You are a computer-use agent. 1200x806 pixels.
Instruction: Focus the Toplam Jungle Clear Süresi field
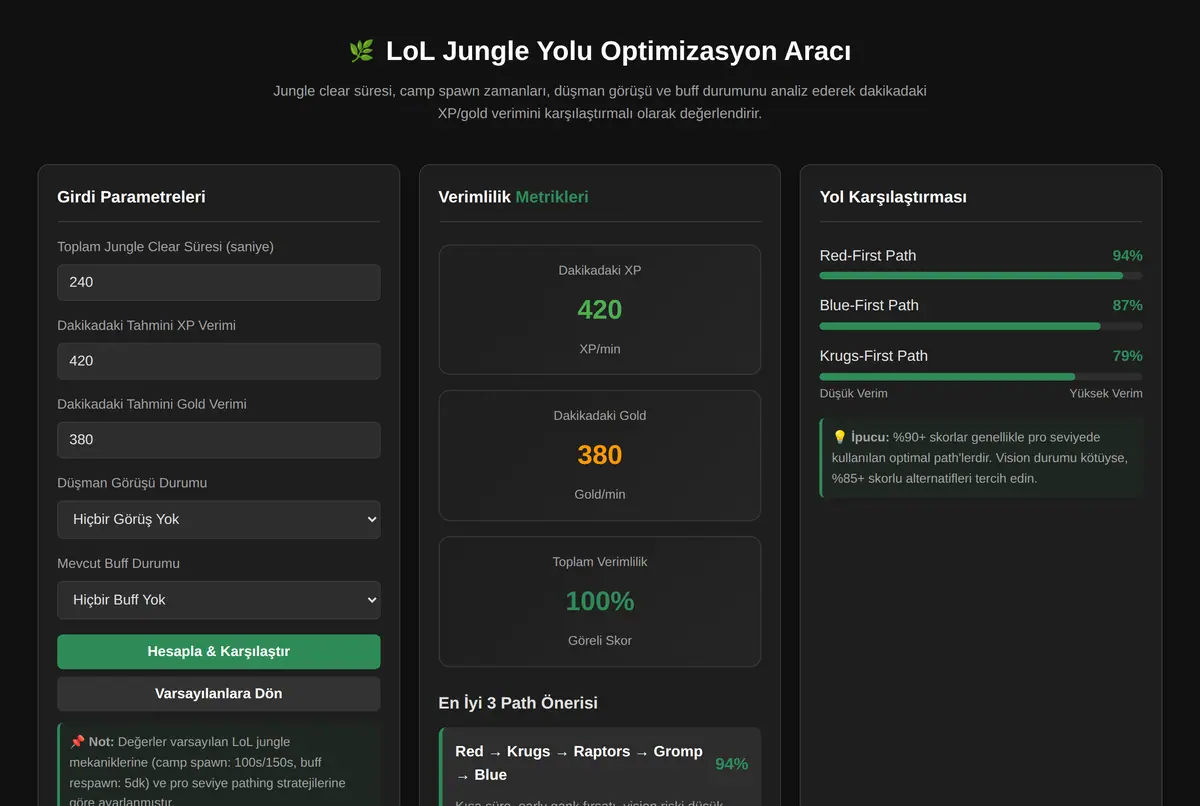219,282
